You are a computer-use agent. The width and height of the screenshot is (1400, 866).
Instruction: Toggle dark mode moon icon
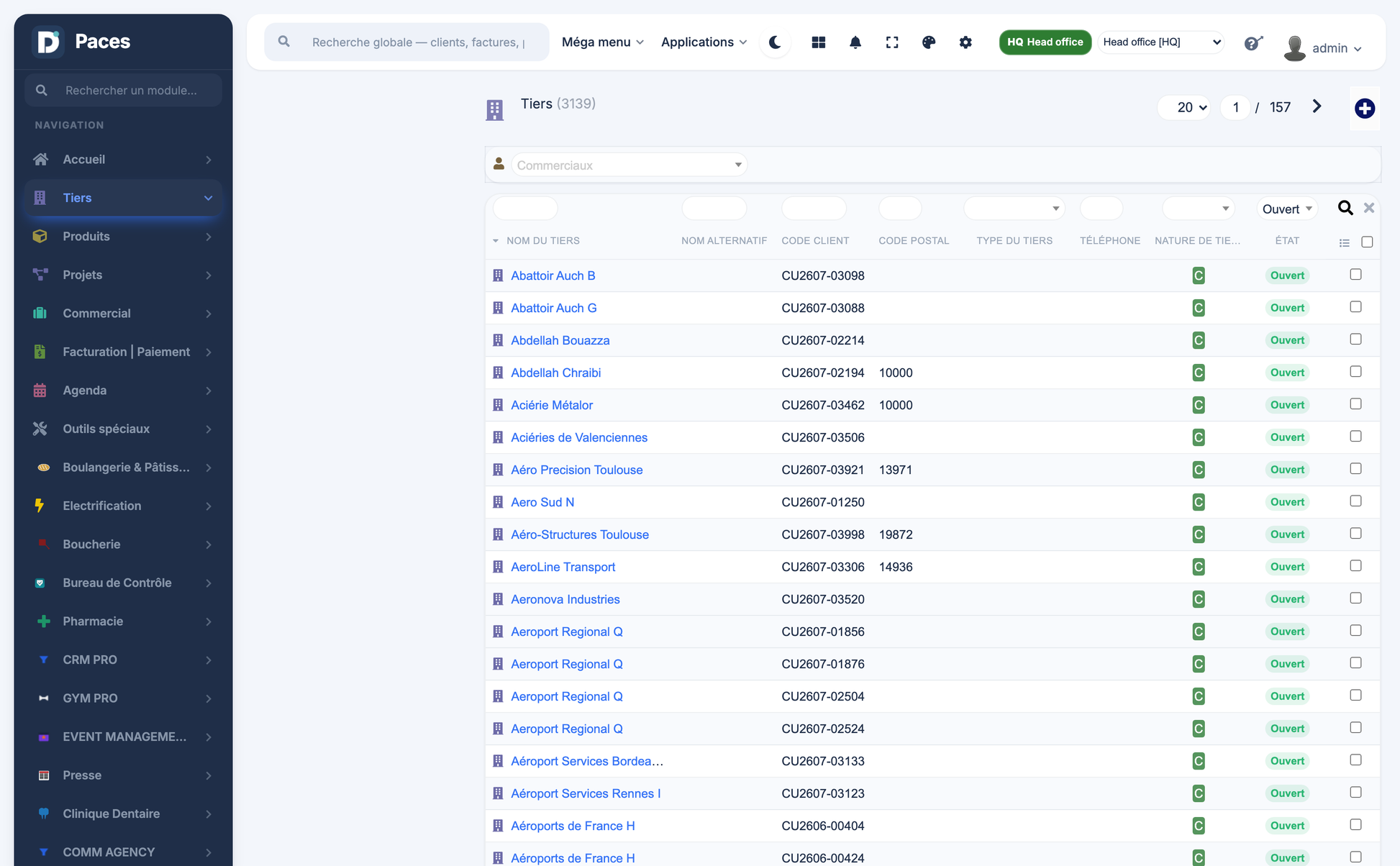coord(775,42)
